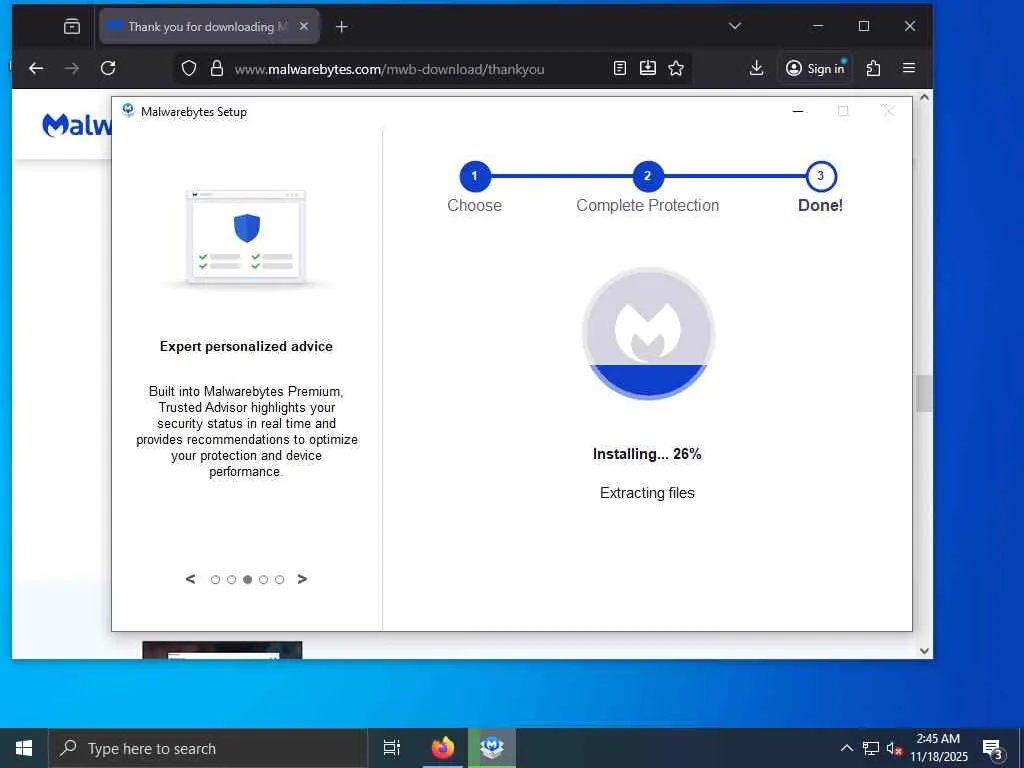Image resolution: width=1024 pixels, height=768 pixels.
Task: Select the fourth carousel dot
Action: [263, 579]
